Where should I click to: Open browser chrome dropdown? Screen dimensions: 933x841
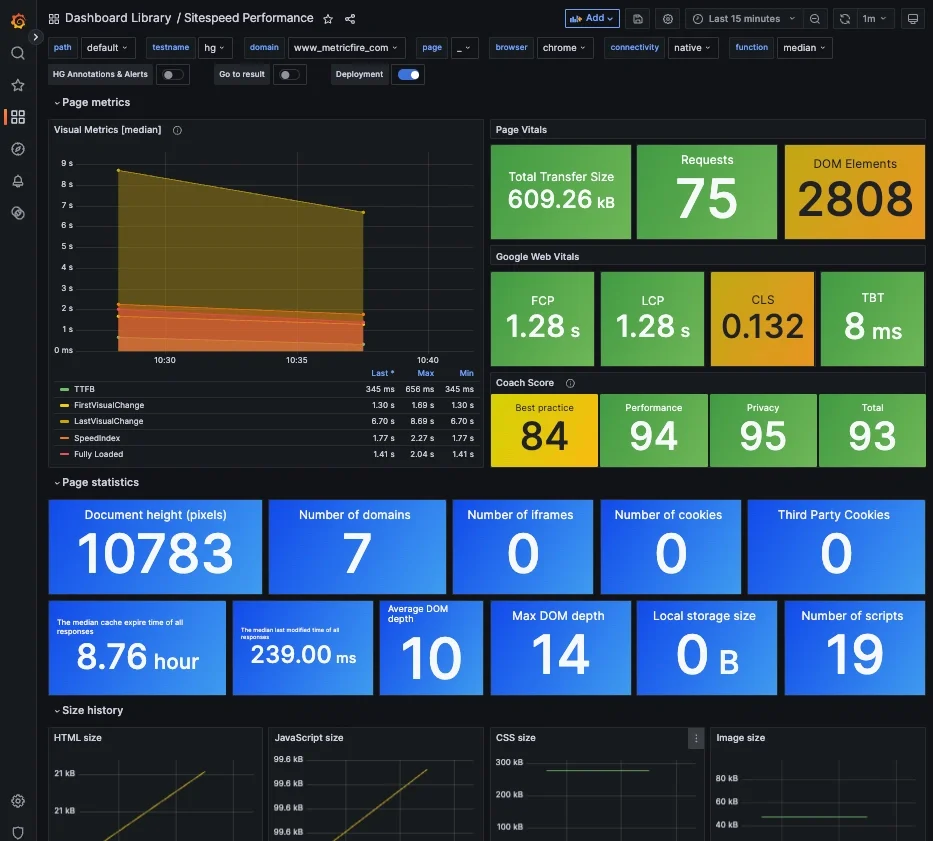pyautogui.click(x=565, y=48)
